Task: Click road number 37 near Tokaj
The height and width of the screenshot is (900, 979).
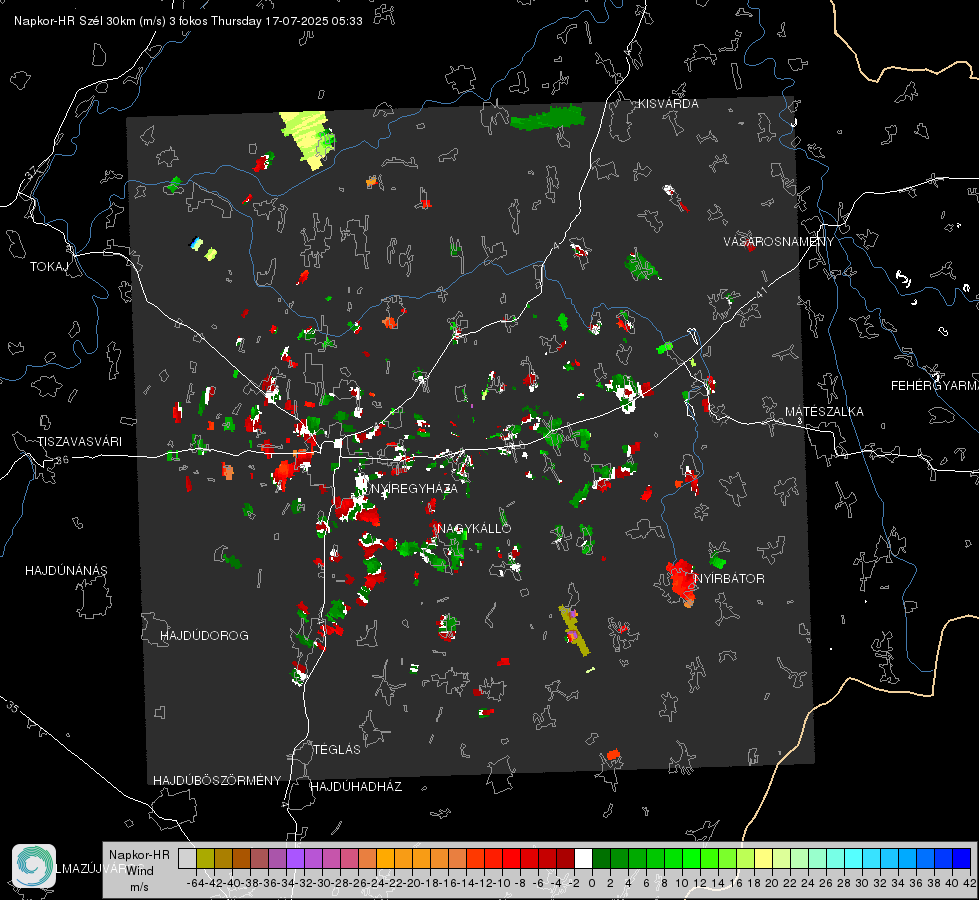Action: point(32,173)
